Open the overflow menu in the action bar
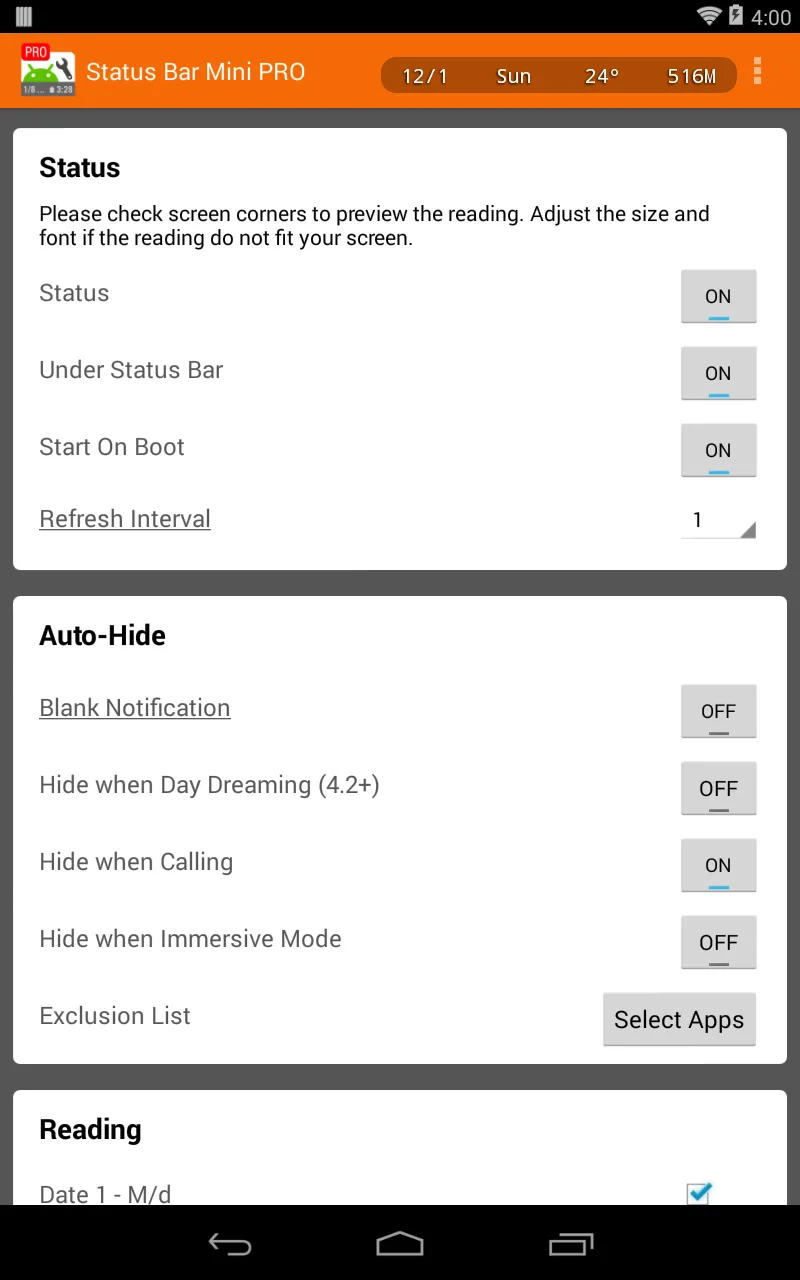800x1280 pixels. tap(757, 72)
